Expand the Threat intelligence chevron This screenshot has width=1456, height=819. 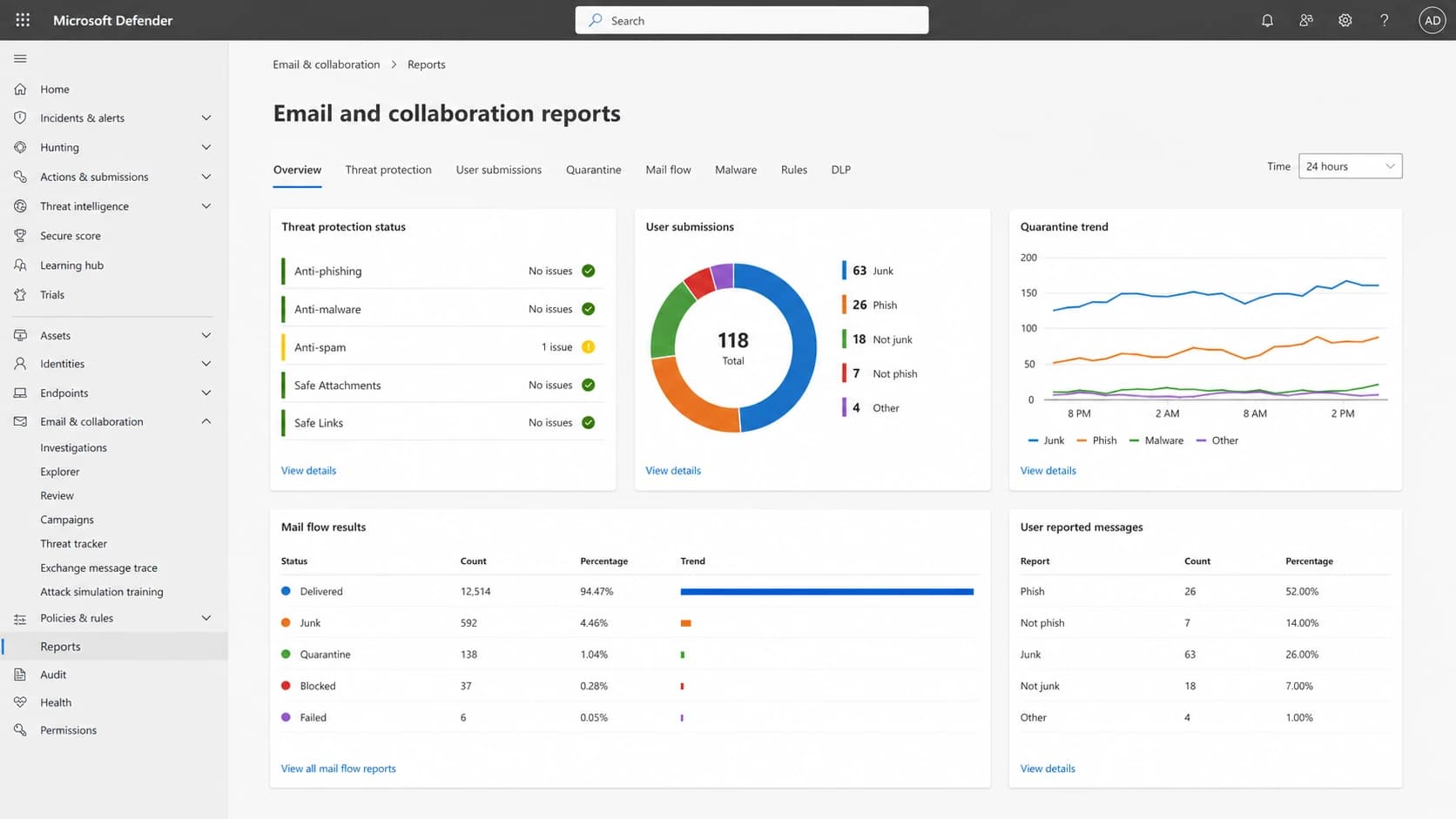coord(206,206)
